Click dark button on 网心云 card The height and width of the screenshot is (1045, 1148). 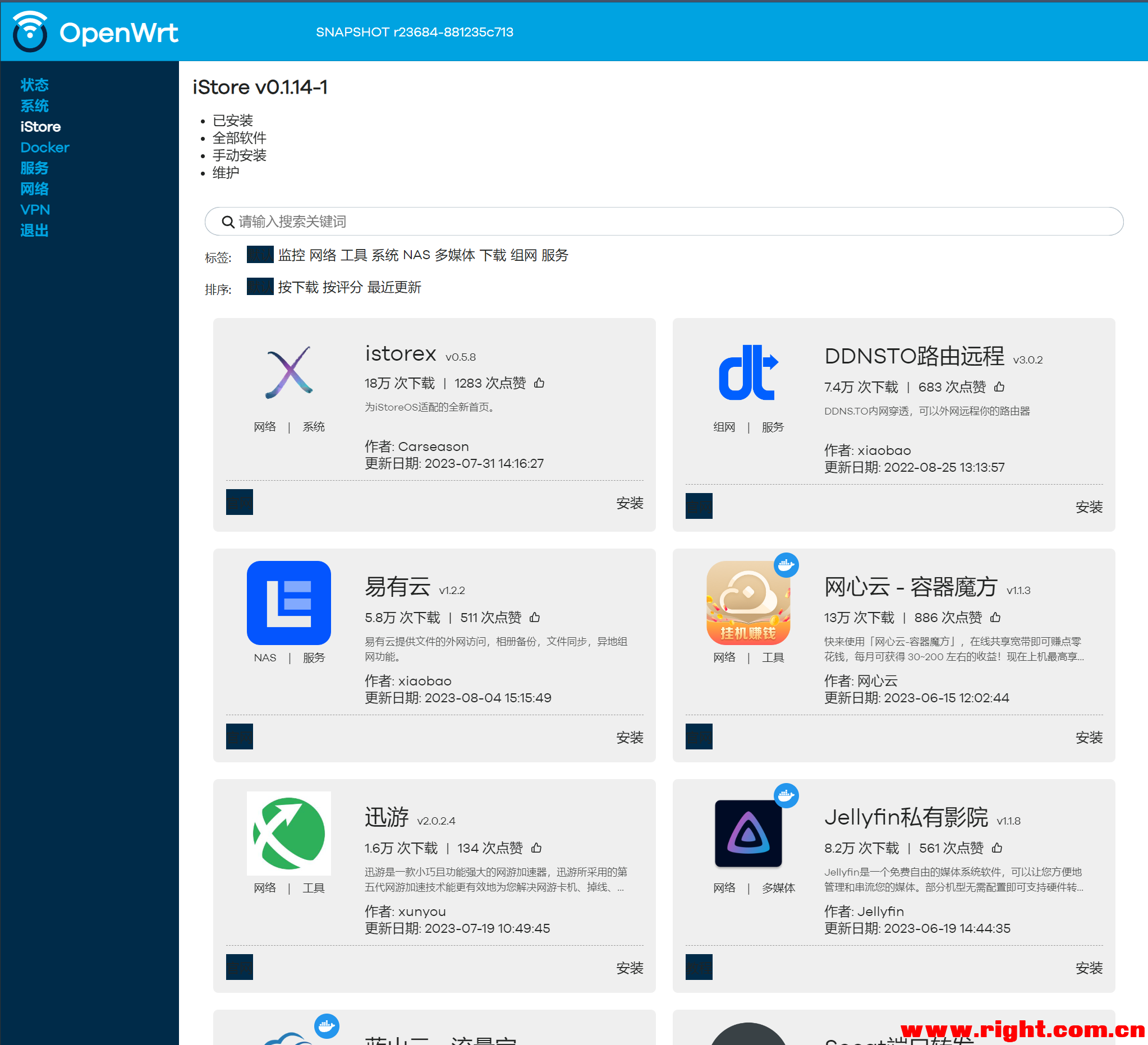699,736
